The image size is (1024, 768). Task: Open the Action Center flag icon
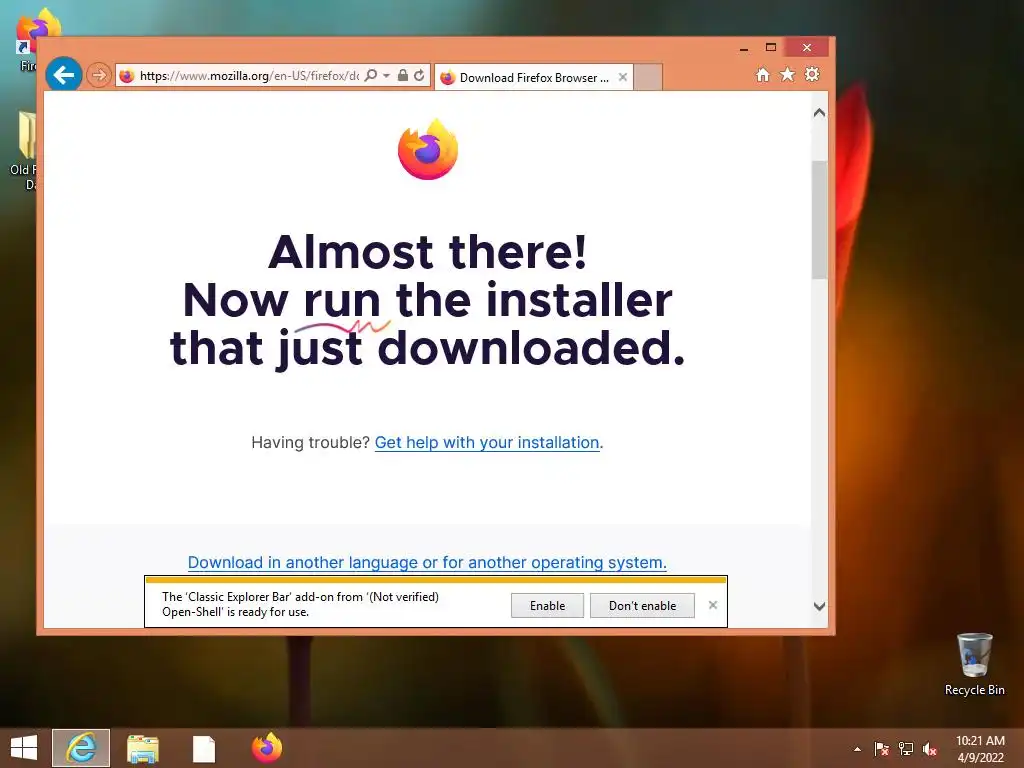tap(882, 749)
